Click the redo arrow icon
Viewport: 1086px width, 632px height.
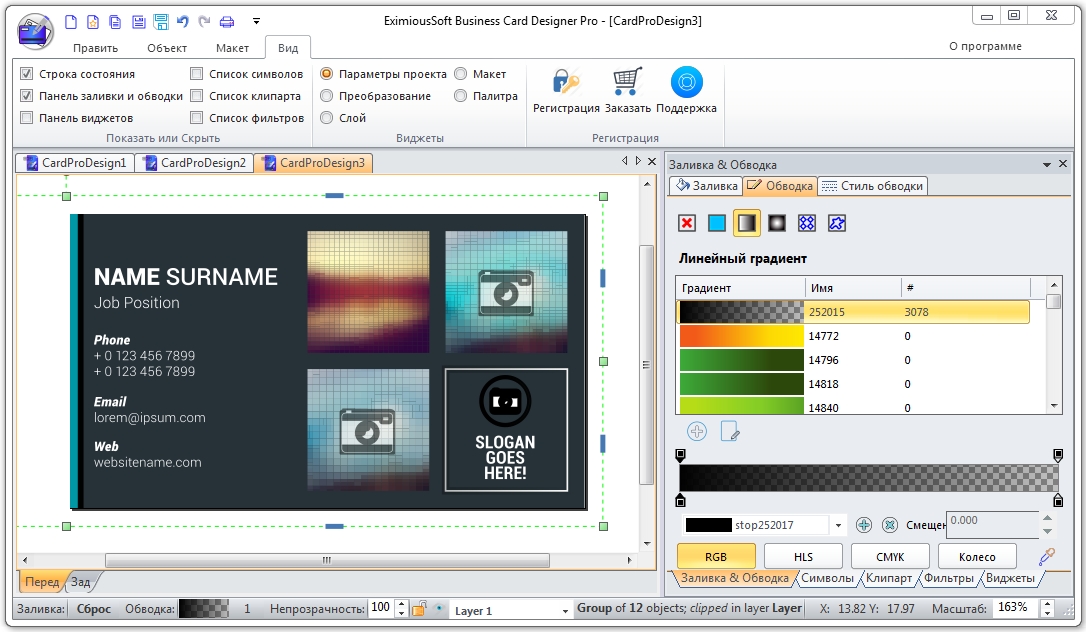[x=204, y=21]
